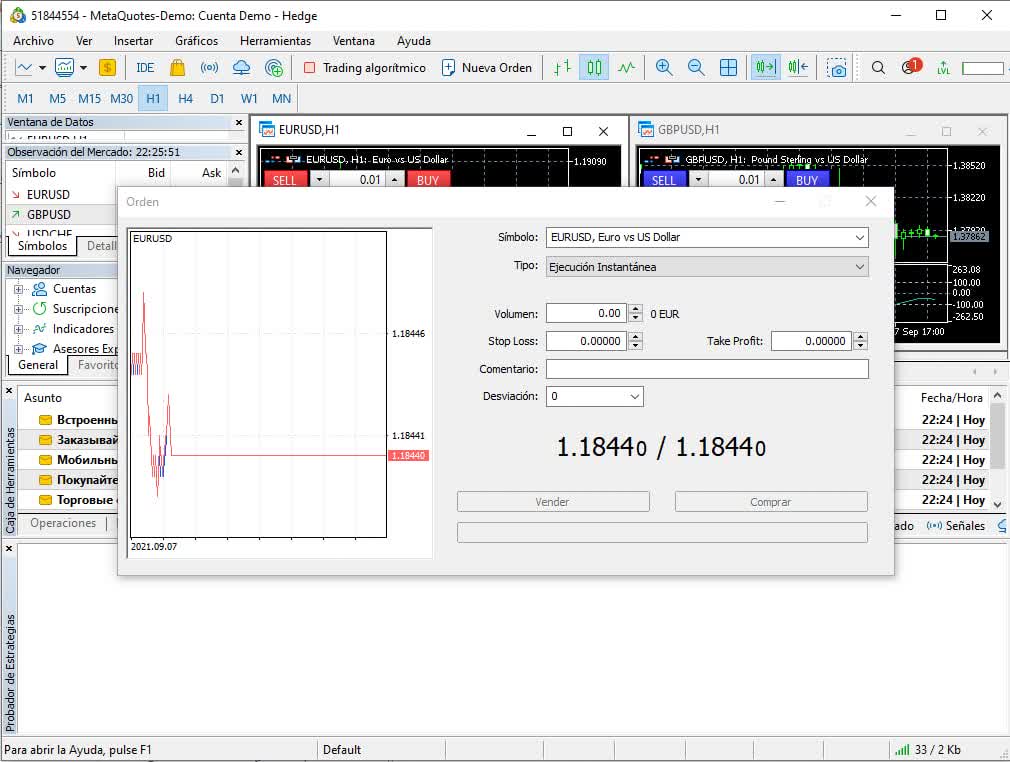Open the search magnifier in toolbar
The image size is (1010, 762).
pyautogui.click(x=877, y=68)
